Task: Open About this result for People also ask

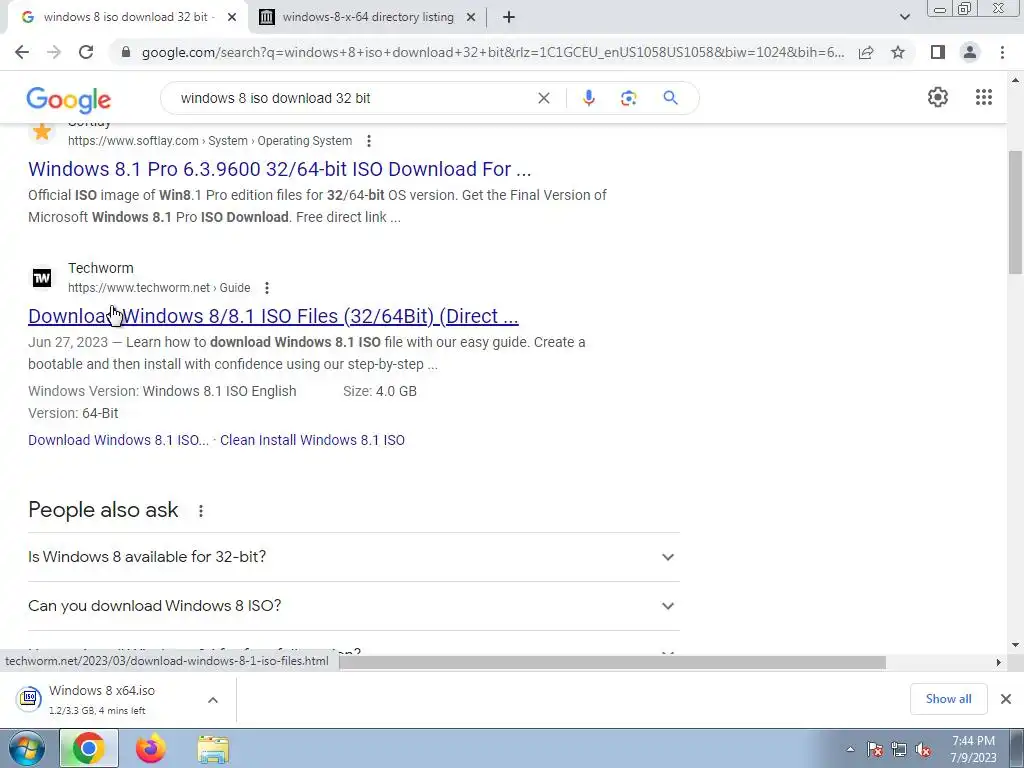Action: pyautogui.click(x=200, y=511)
